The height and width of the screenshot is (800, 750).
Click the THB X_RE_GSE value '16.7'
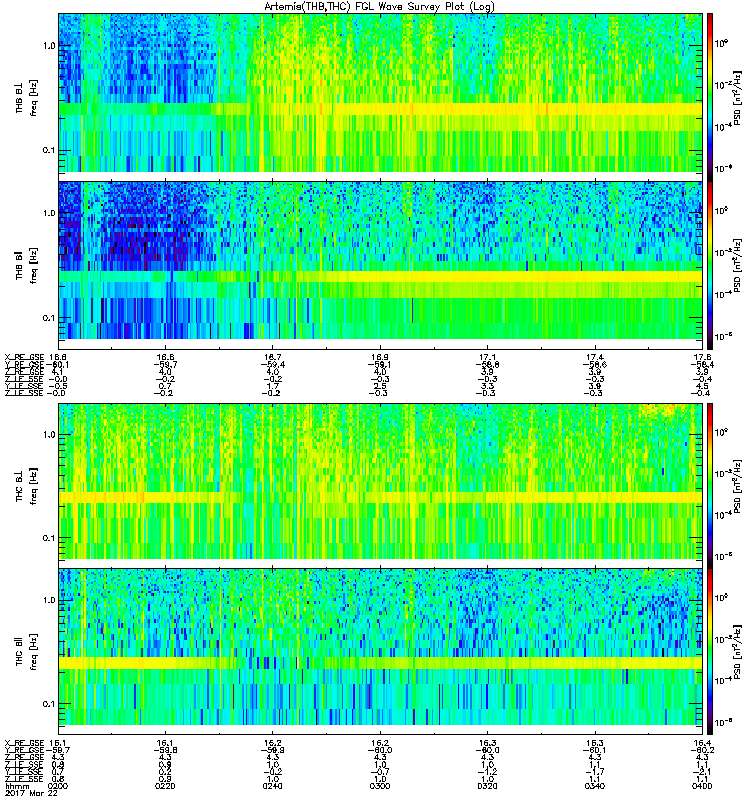point(273,358)
